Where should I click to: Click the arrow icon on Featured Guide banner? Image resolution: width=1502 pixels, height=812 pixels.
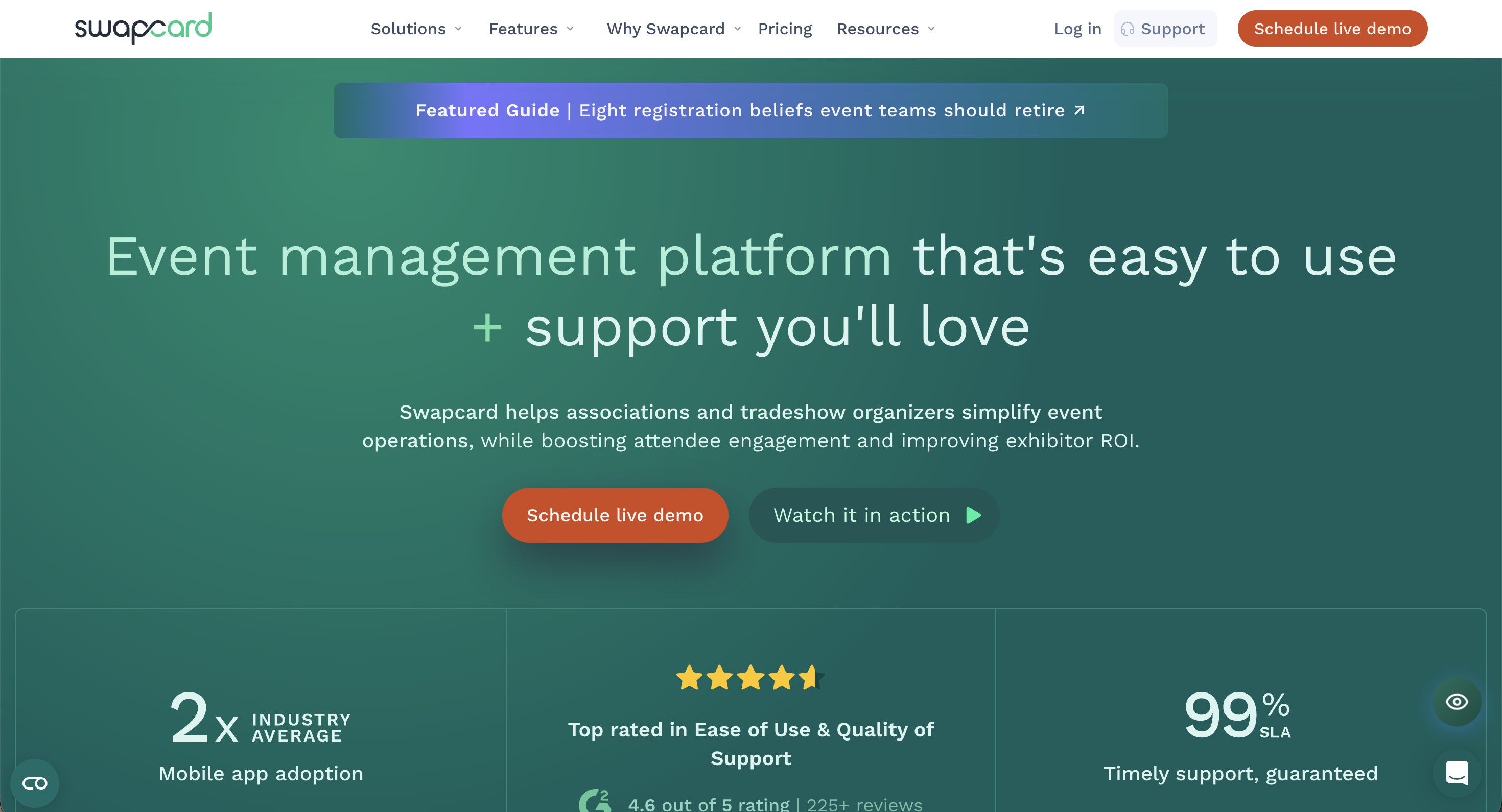(x=1079, y=110)
